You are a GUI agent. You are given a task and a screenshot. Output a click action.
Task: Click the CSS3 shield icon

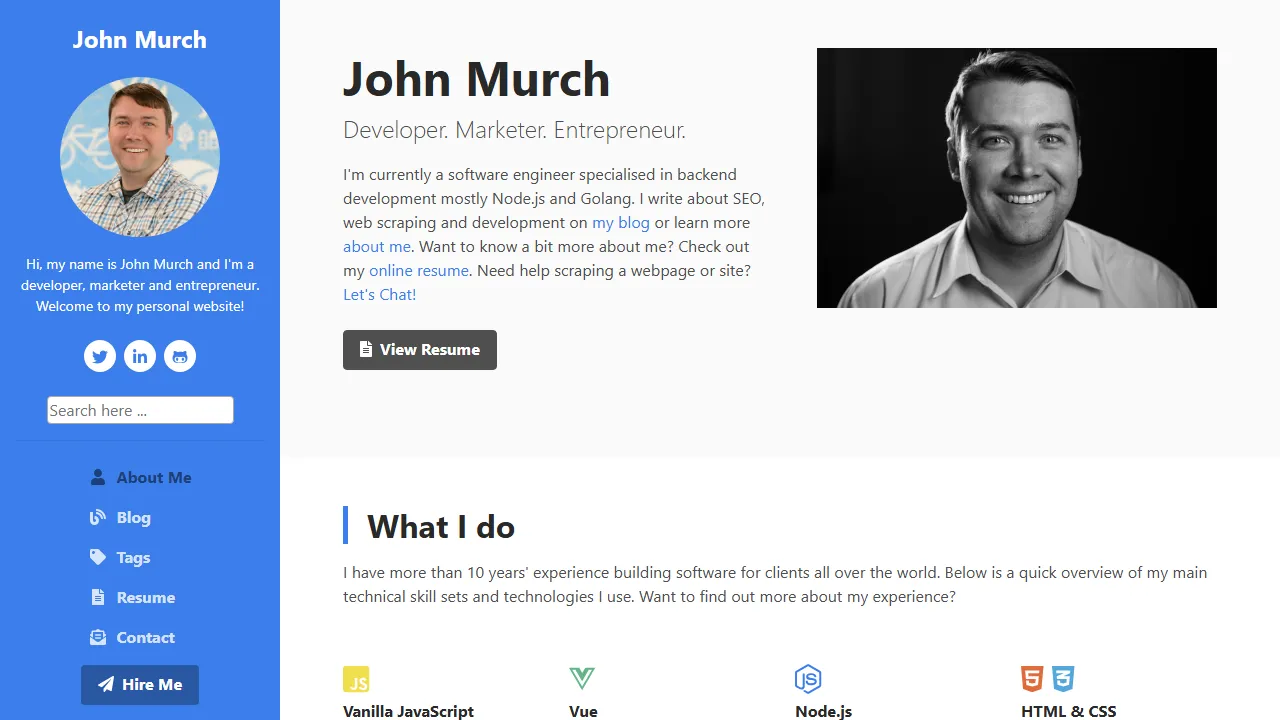1062,679
